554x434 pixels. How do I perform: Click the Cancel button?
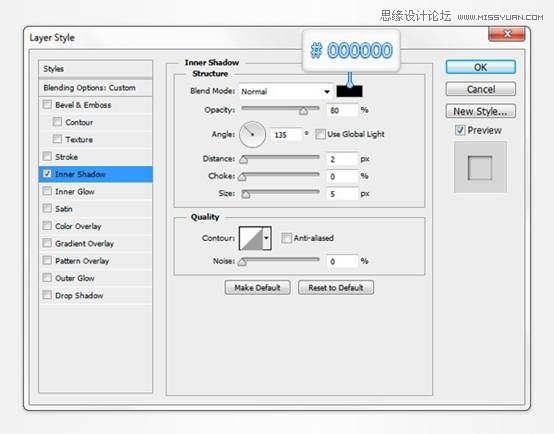pos(481,89)
